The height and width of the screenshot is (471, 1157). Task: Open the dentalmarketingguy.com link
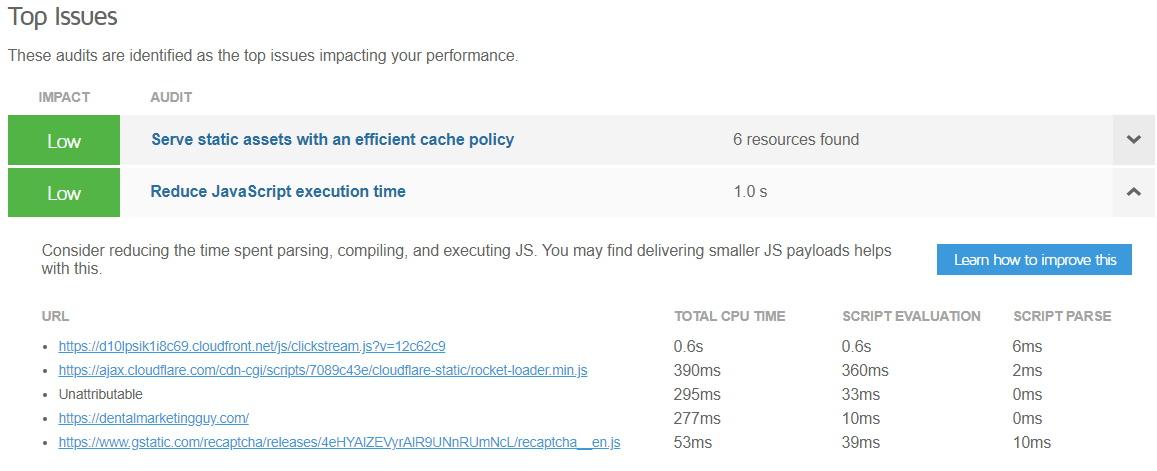tap(154, 418)
